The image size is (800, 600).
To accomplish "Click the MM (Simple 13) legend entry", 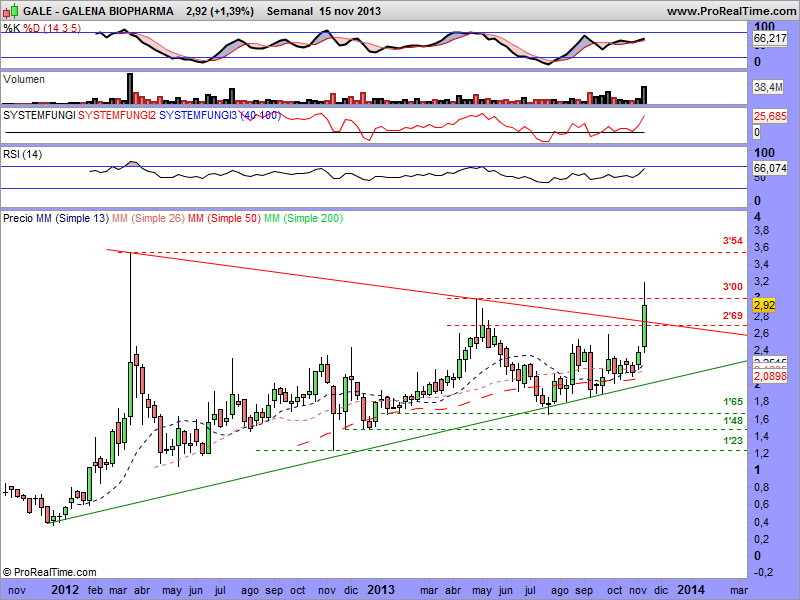I will [x=73, y=218].
